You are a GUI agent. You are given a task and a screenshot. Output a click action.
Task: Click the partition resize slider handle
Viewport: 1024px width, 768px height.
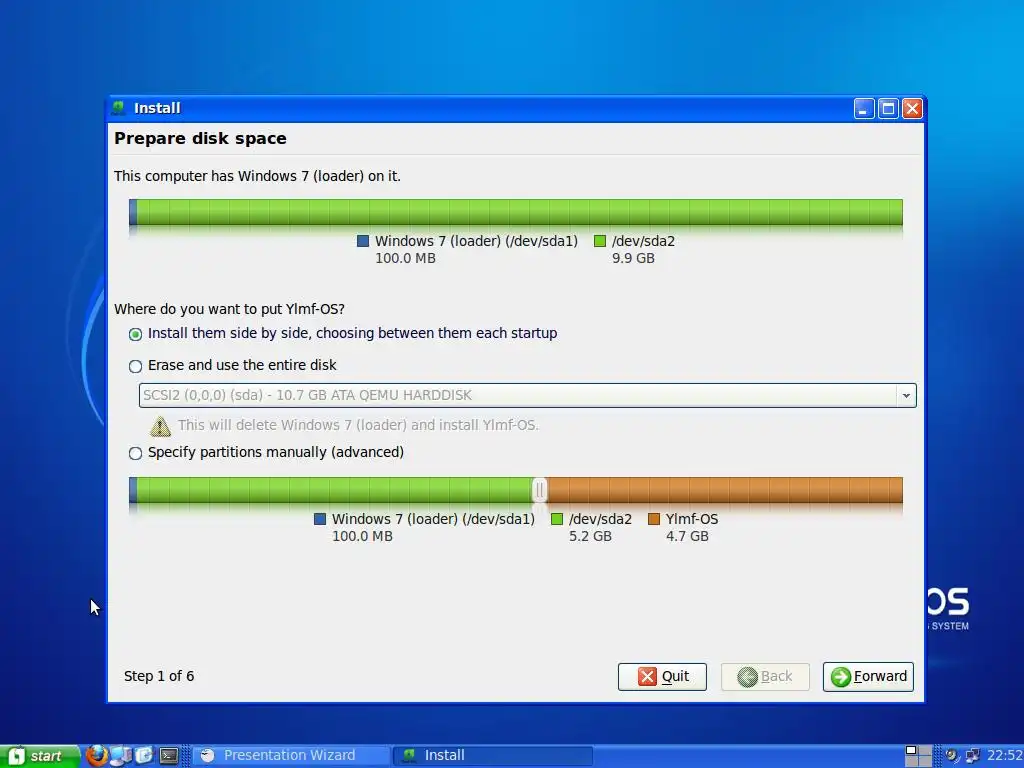click(539, 490)
